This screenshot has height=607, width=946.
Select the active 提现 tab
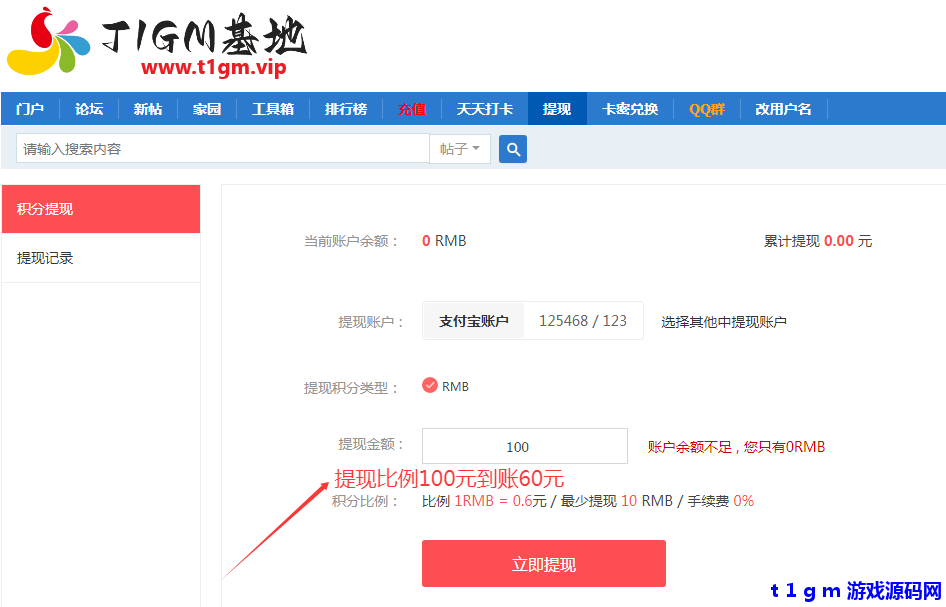557,108
